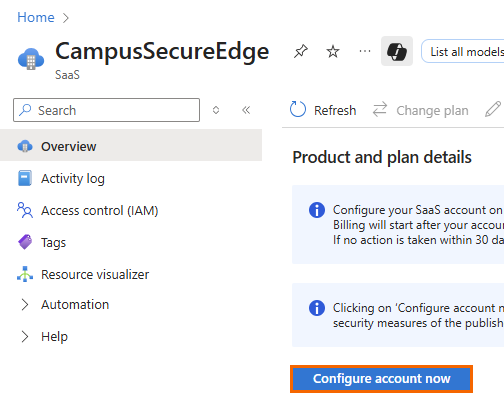
Task: Expand the Automation section
Action: [25, 304]
